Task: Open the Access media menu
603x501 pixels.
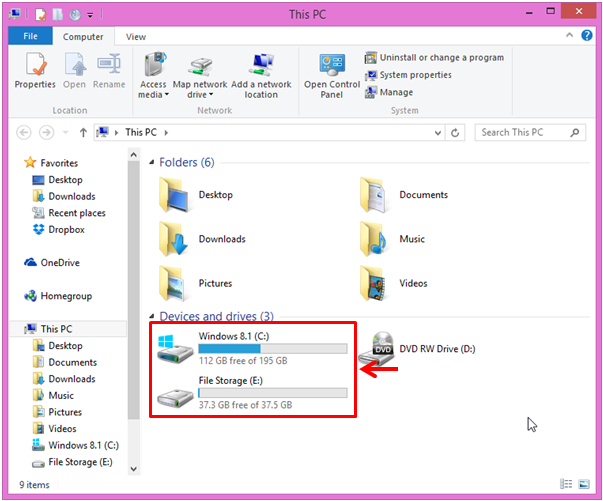Action: click(153, 75)
